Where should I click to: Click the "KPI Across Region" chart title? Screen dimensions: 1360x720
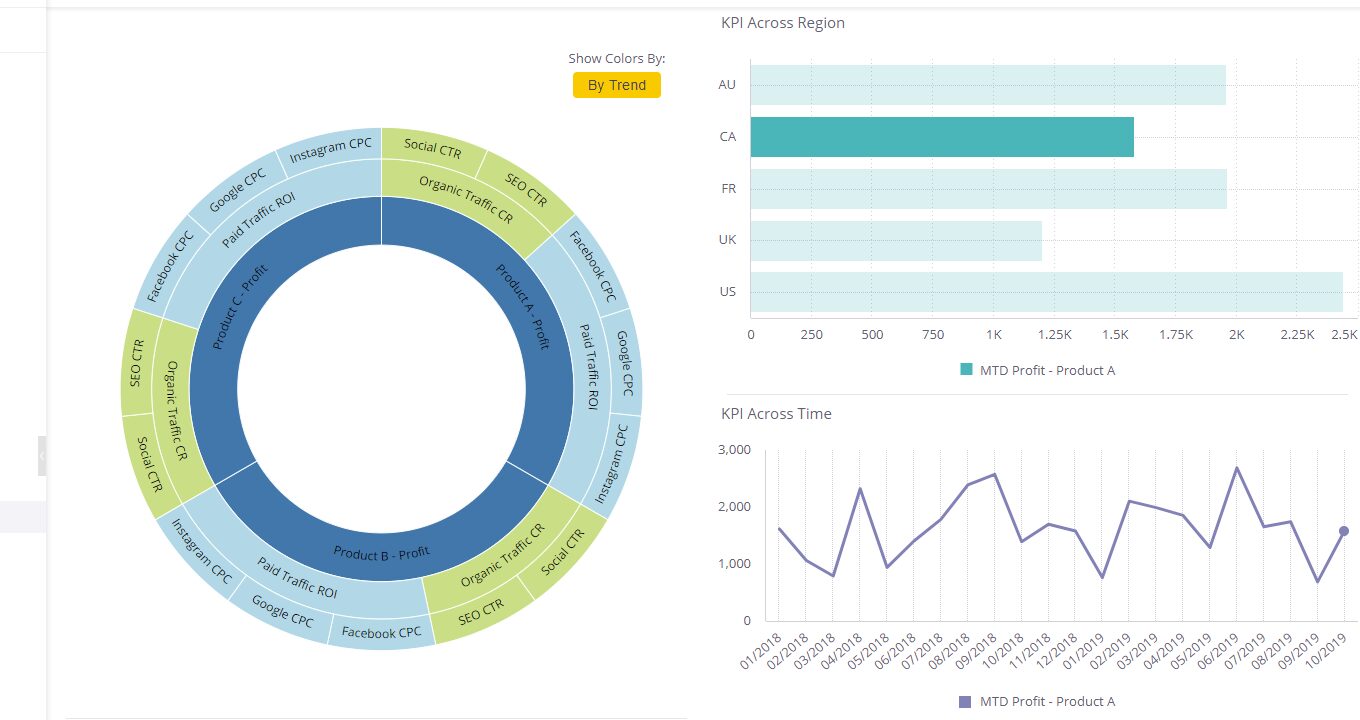[x=782, y=22]
